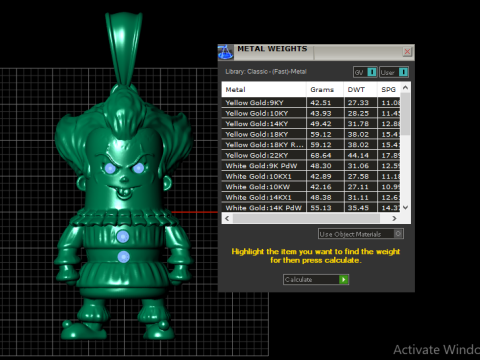Select the Yellow Gold:18KY R... row
This screenshot has height=360, width=480.
(x=311, y=145)
